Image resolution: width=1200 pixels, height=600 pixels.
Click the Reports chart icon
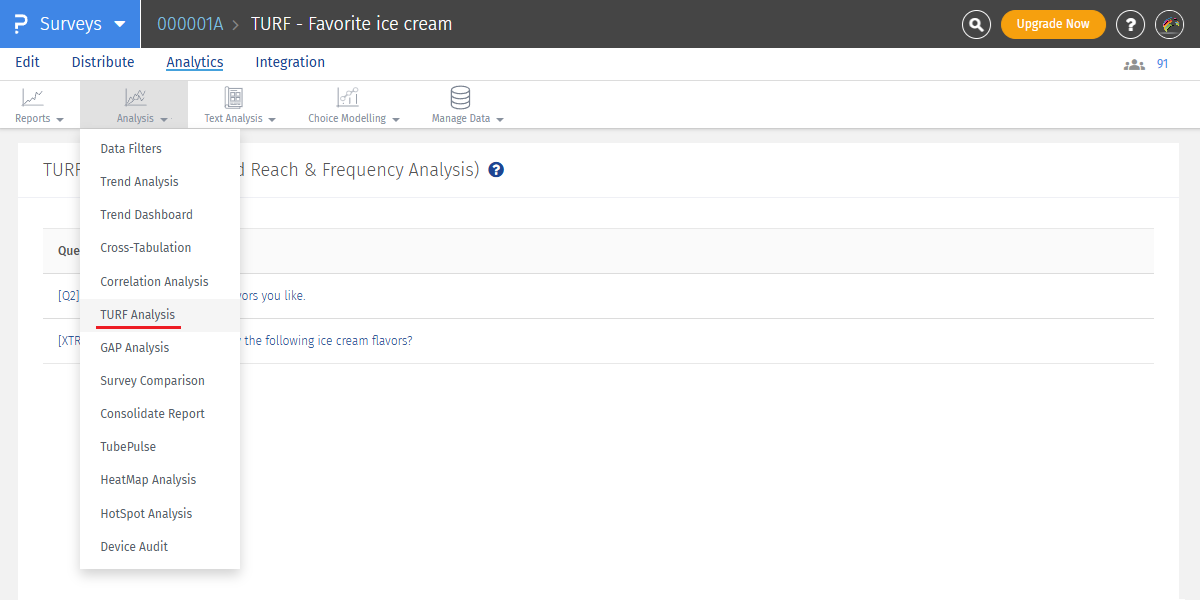[33, 98]
